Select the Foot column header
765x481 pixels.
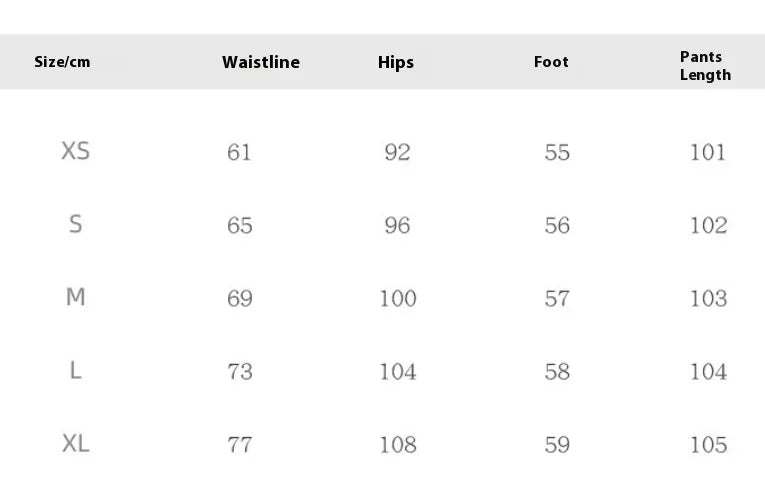(551, 62)
